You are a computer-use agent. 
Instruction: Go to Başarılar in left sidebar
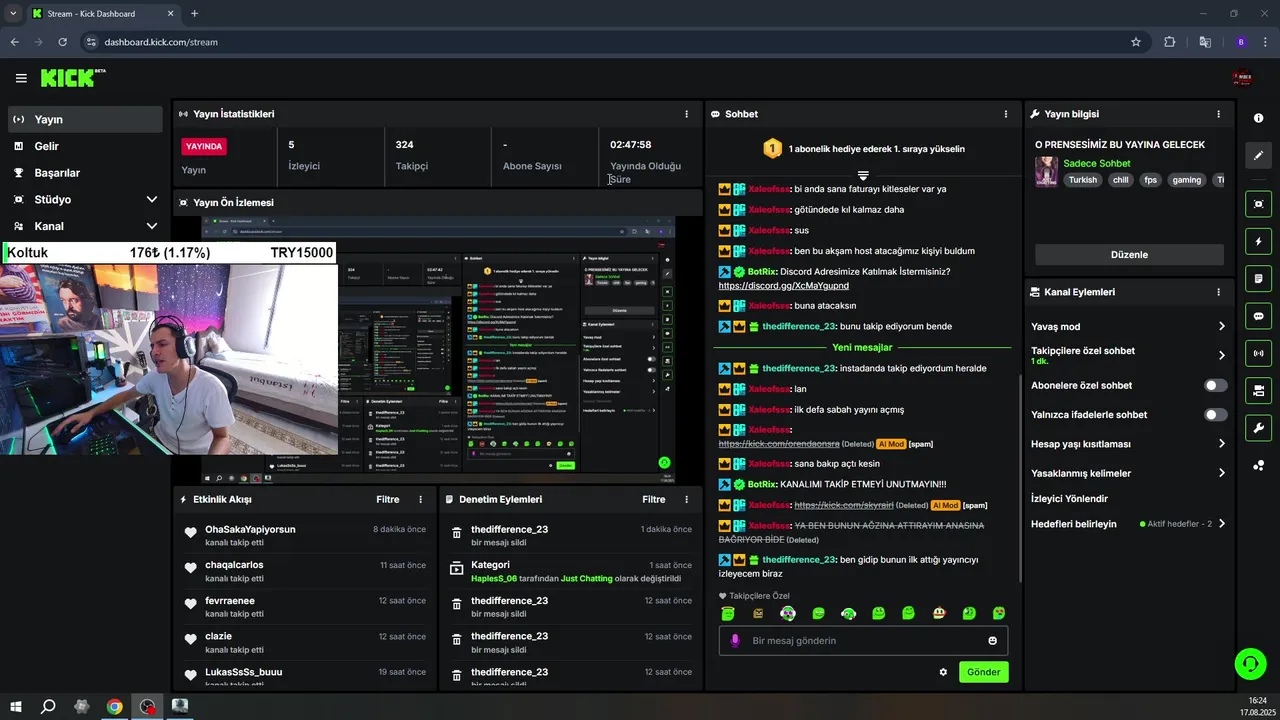pos(85,173)
